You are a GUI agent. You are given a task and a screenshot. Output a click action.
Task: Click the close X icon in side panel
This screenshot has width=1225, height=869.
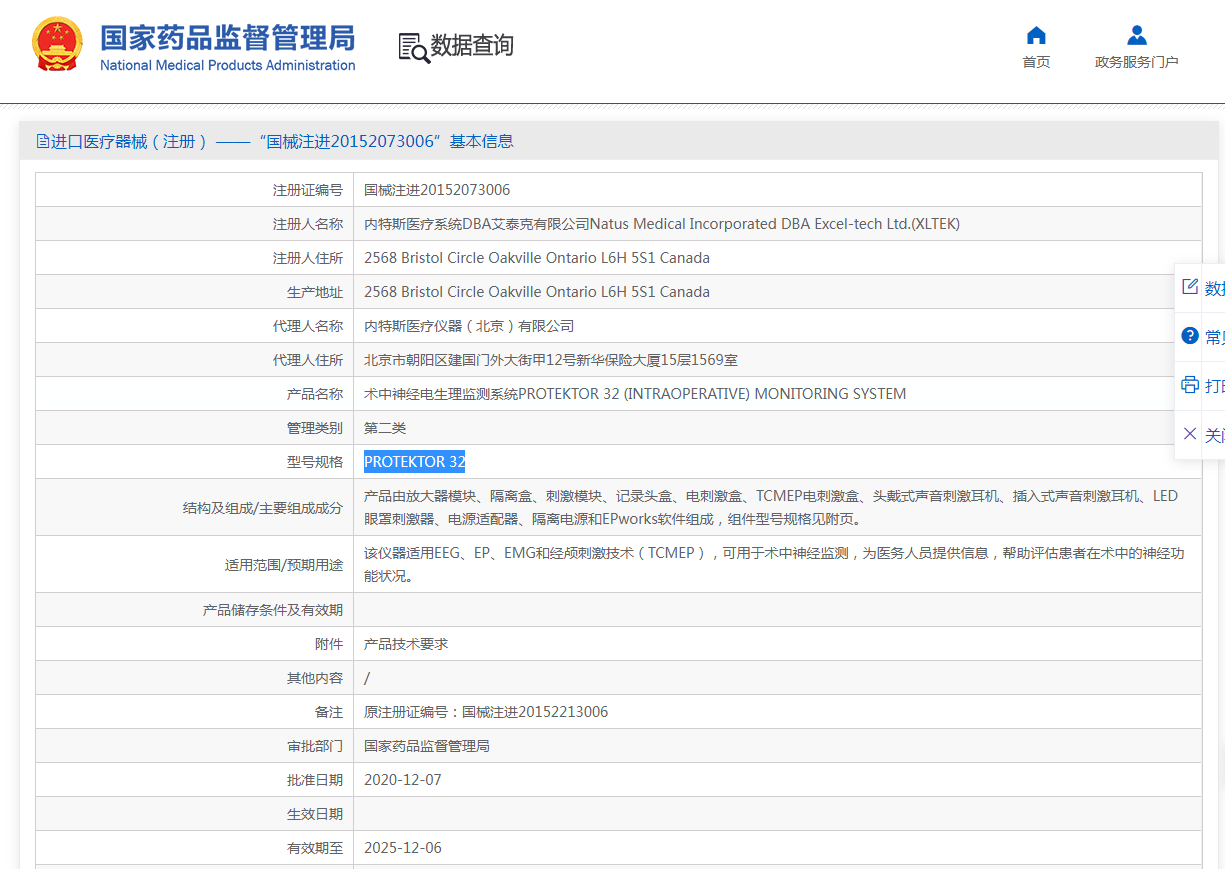pos(1190,434)
